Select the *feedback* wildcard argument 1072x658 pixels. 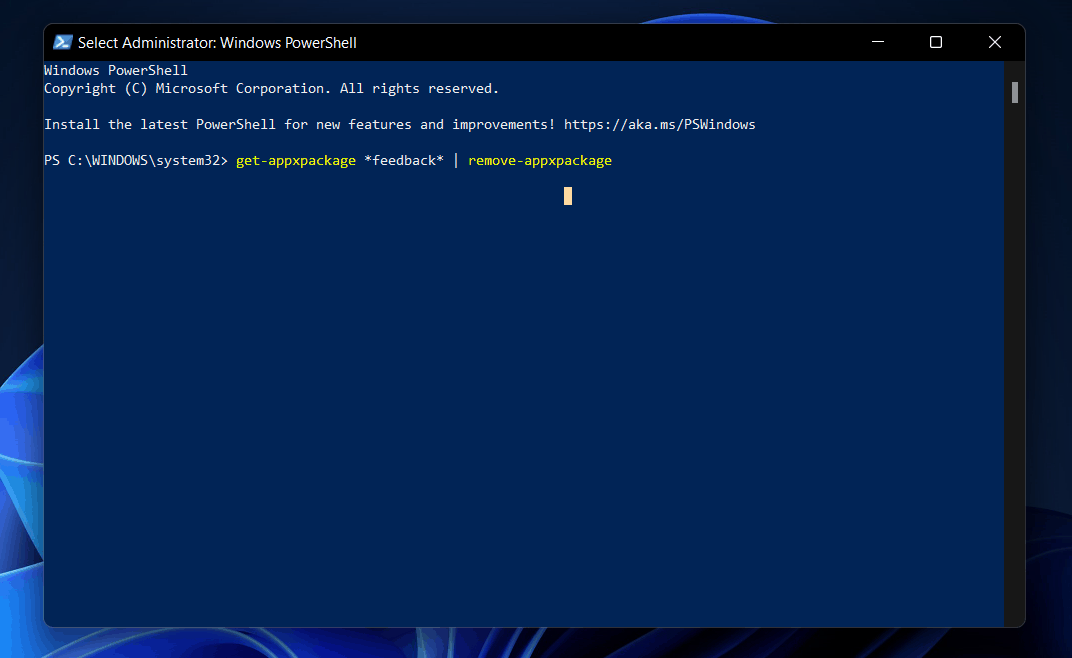(x=404, y=160)
